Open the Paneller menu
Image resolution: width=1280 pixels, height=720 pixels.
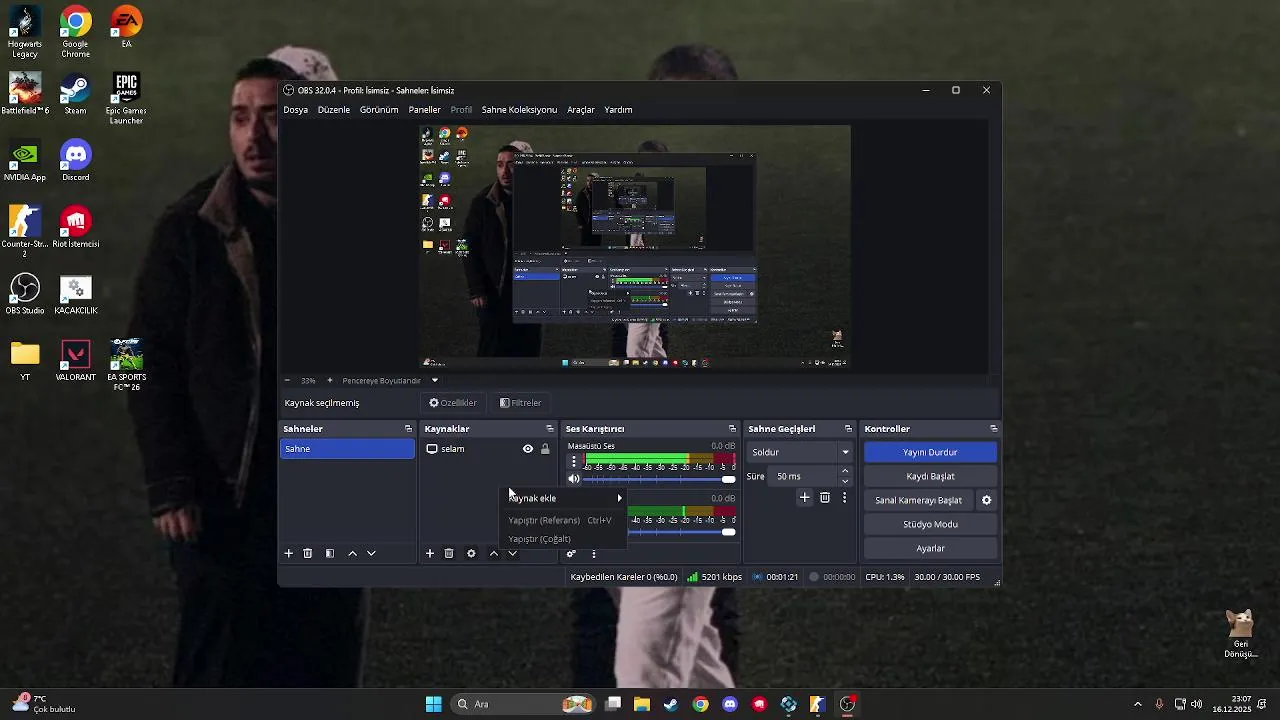(x=424, y=110)
